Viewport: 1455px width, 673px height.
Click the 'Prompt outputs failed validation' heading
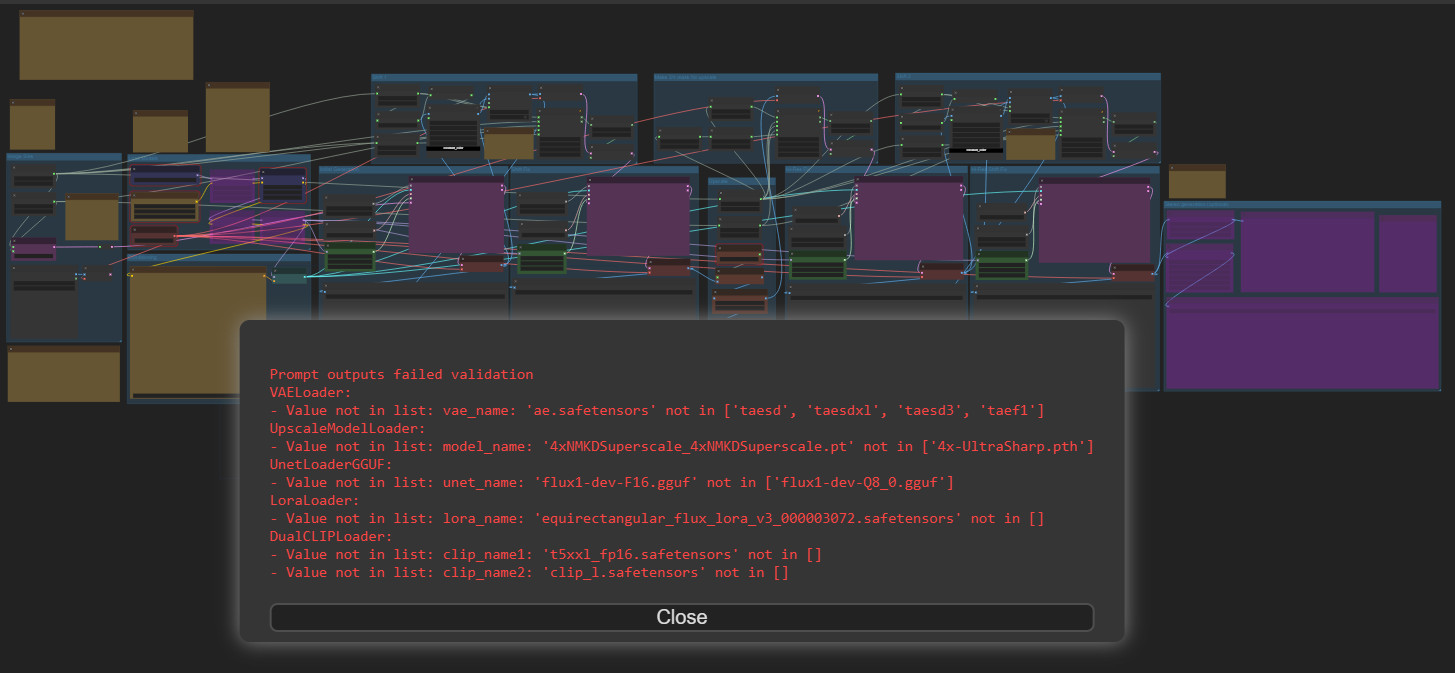click(x=401, y=374)
